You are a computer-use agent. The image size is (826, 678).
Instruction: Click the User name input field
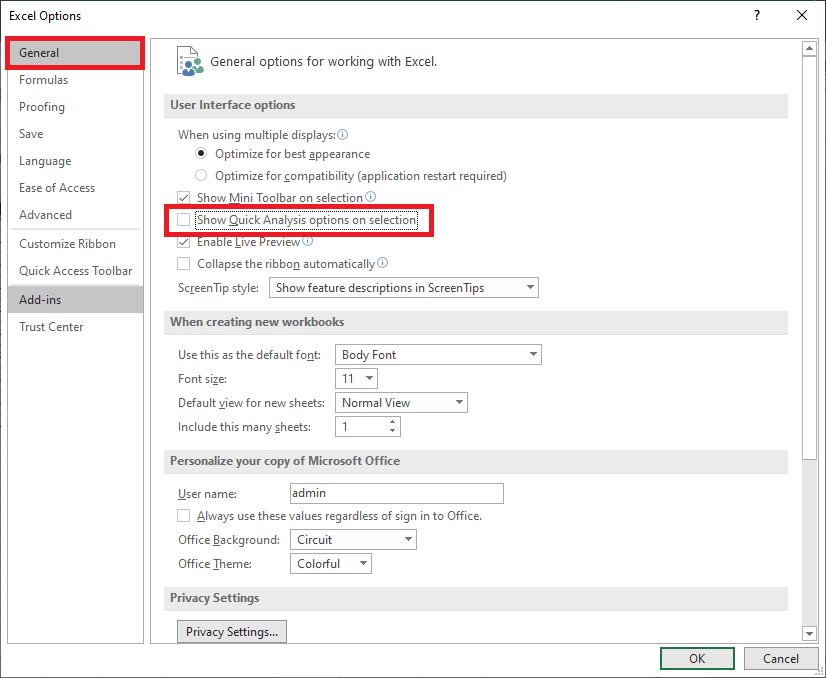397,494
